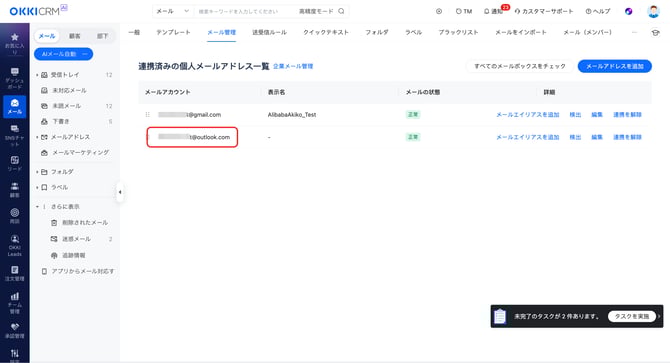Collapse the さらに表示 section
This screenshot has width=670, height=363.
[37, 207]
